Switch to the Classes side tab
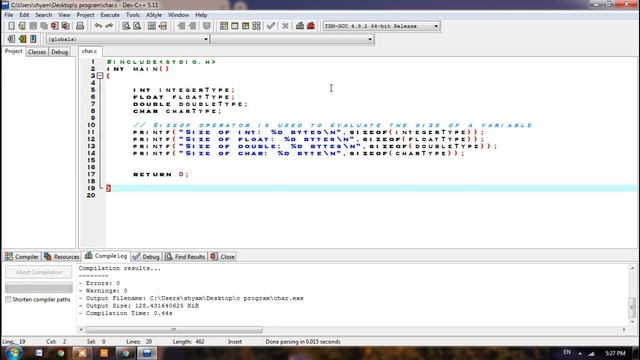 pos(37,52)
